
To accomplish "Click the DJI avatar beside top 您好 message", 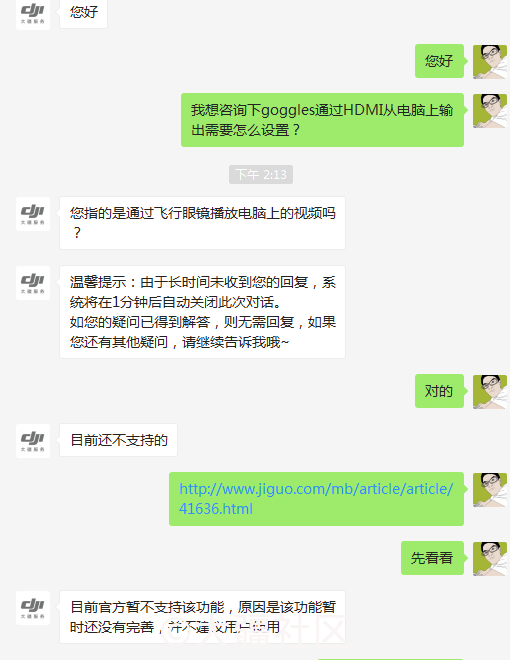I will pos(33,13).
